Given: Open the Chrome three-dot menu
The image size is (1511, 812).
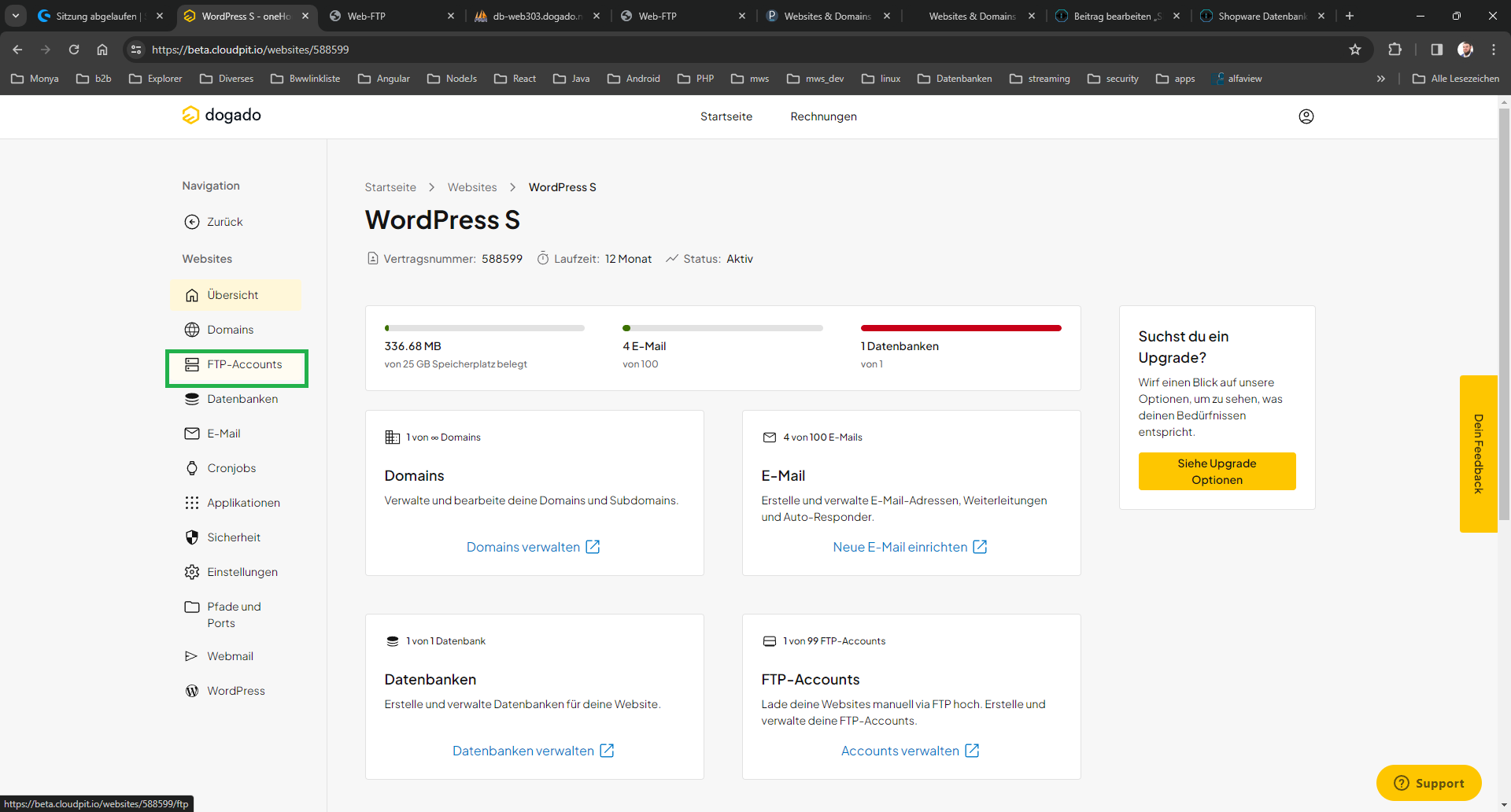Looking at the screenshot, I should (1494, 50).
